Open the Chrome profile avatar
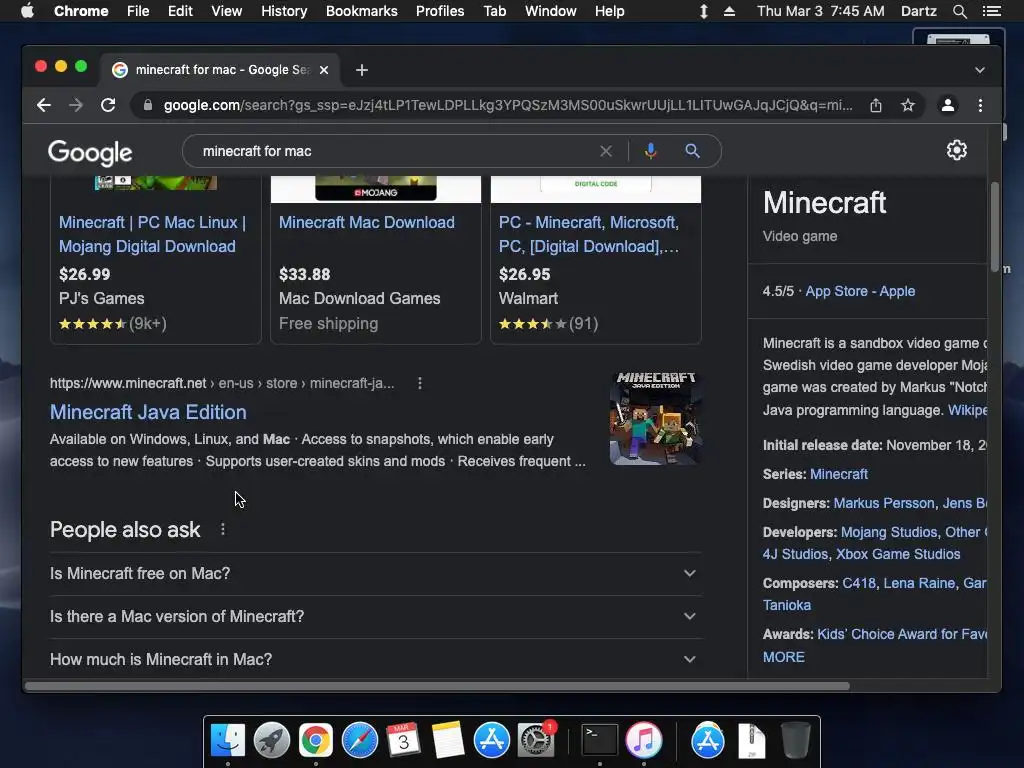 948,105
